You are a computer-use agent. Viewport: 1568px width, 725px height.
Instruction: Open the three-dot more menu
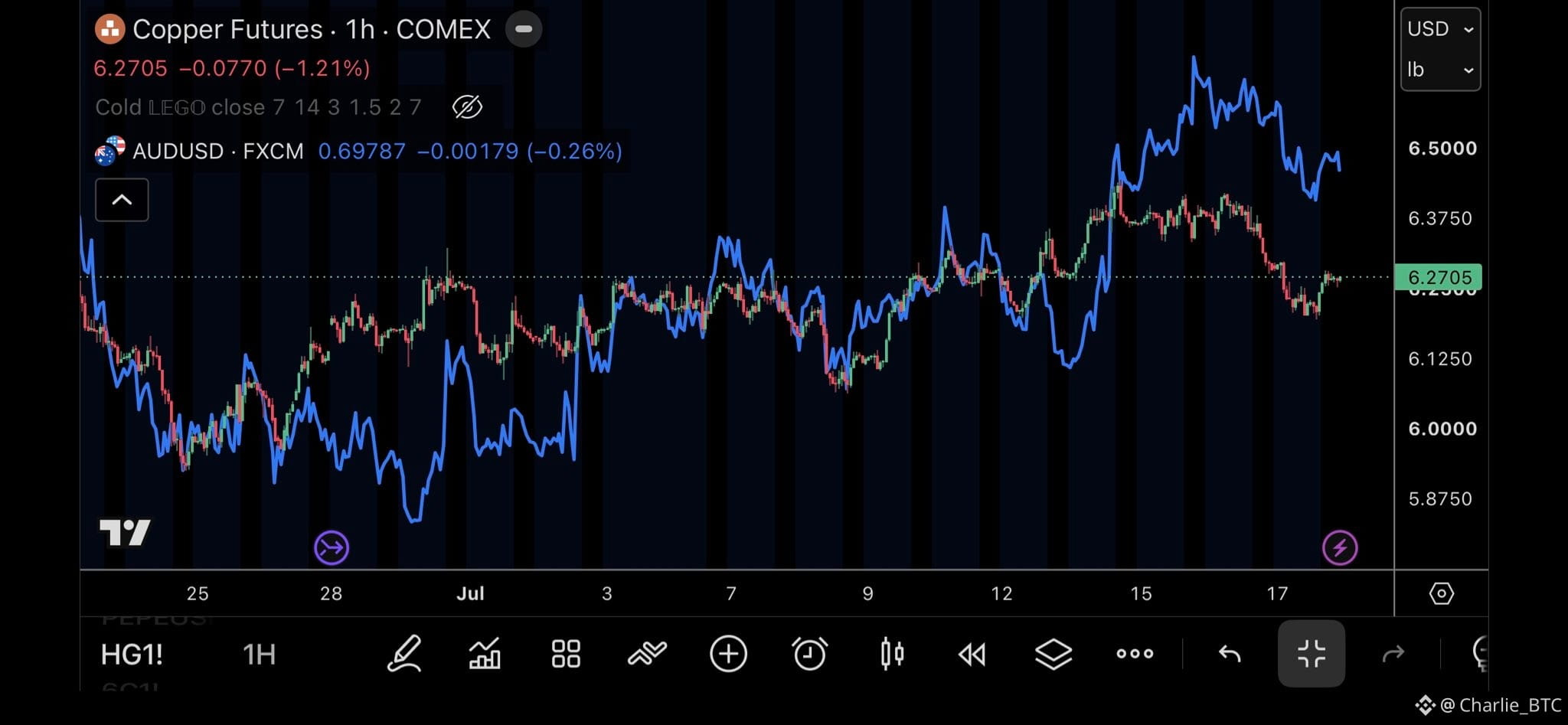[x=1135, y=654]
